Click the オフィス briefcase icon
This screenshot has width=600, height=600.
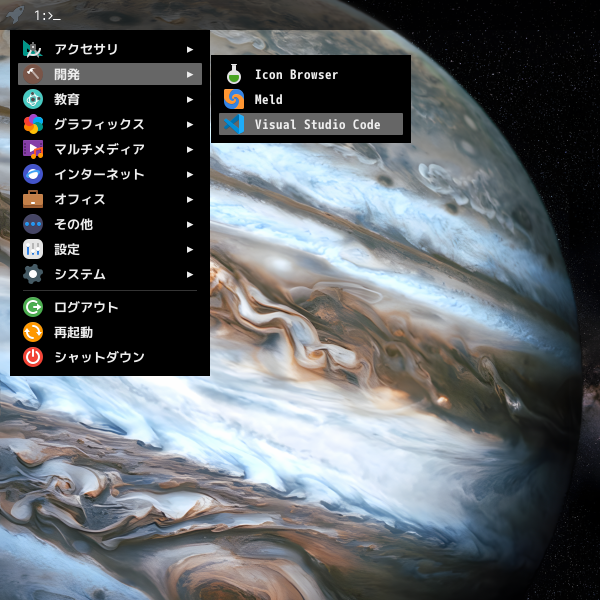coord(33,199)
